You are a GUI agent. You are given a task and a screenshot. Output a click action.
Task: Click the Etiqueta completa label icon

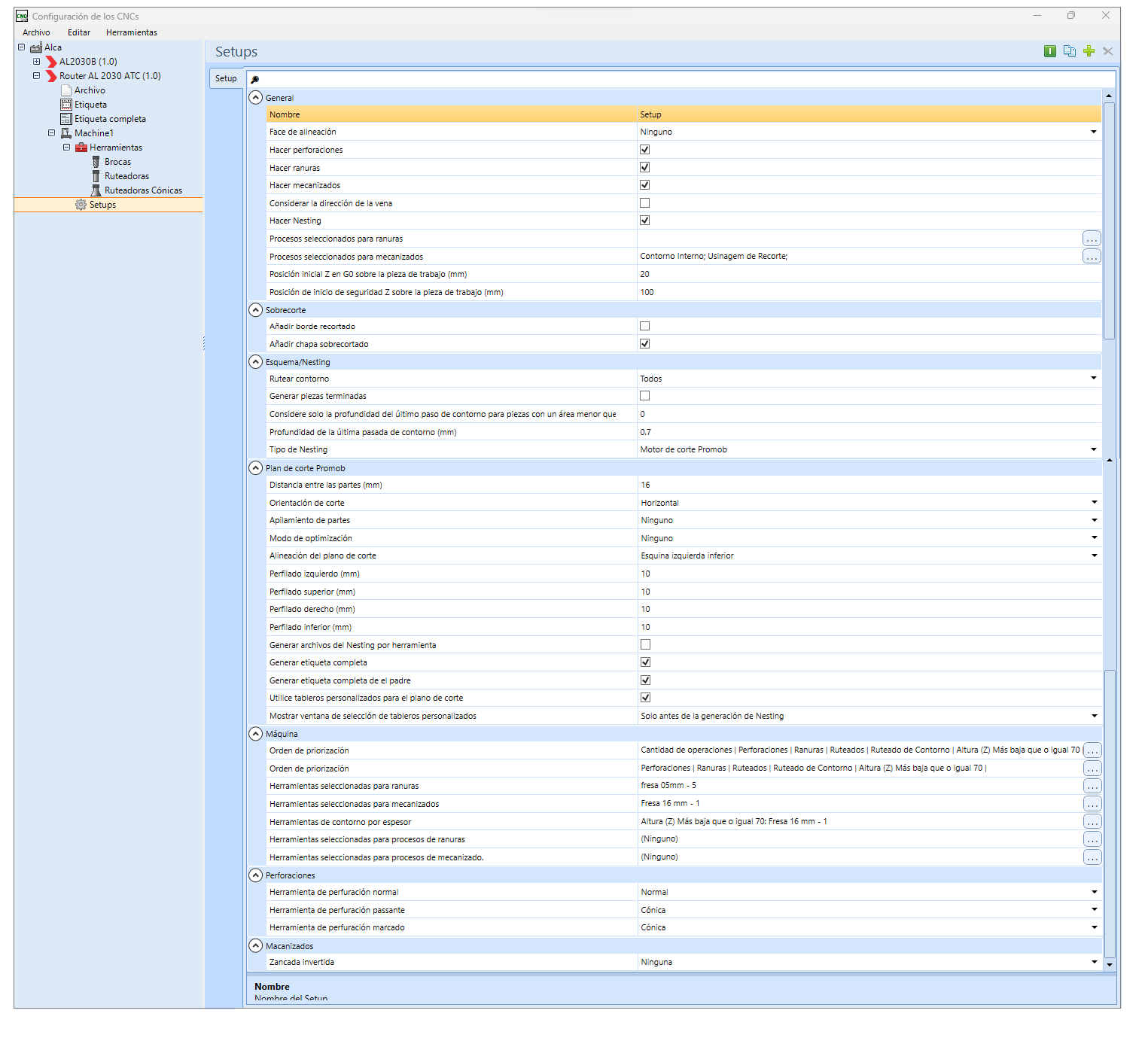pos(66,119)
